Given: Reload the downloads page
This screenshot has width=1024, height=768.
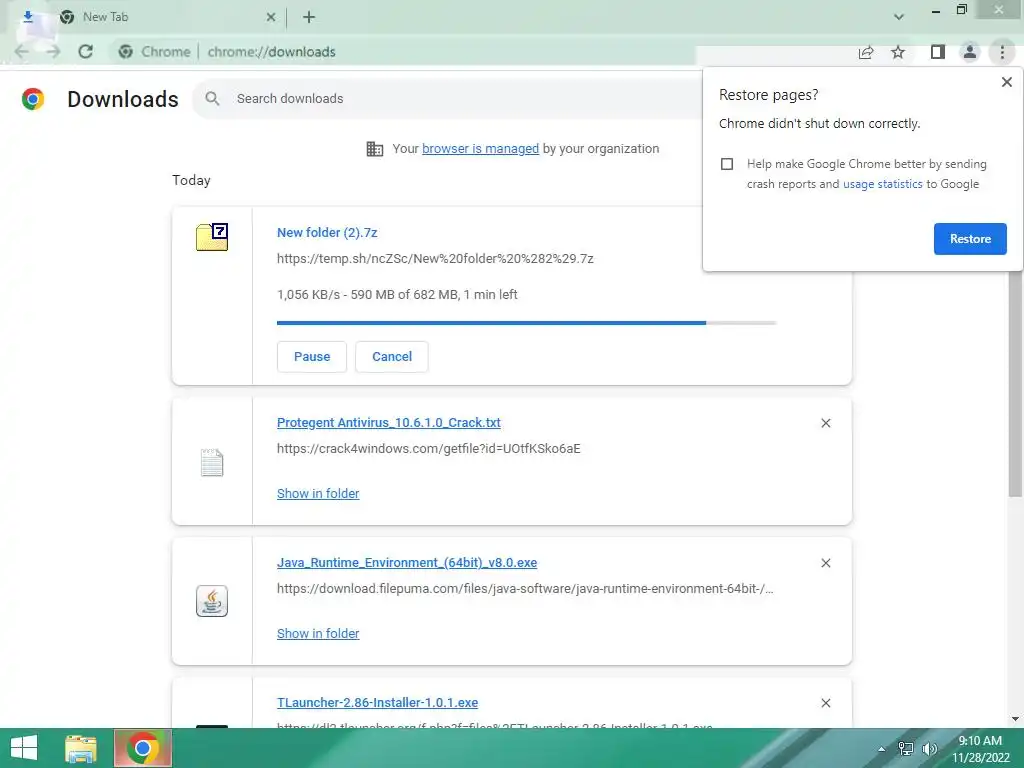Looking at the screenshot, I should click(86, 52).
